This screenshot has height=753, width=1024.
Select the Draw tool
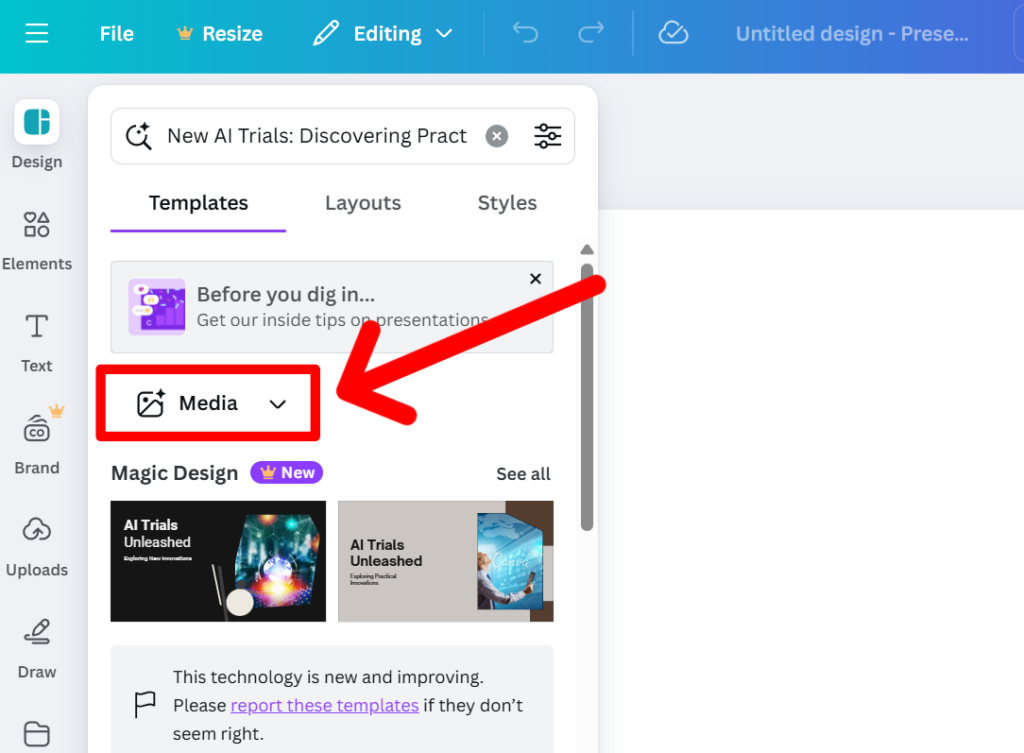point(37,649)
